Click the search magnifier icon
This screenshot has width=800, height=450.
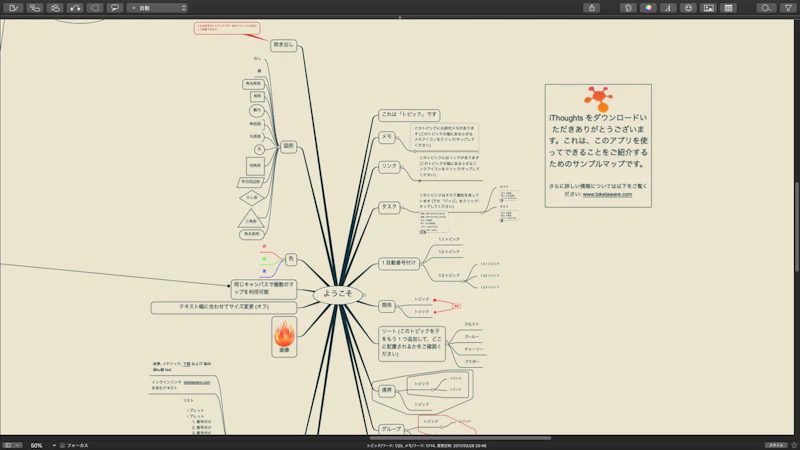click(766, 7)
